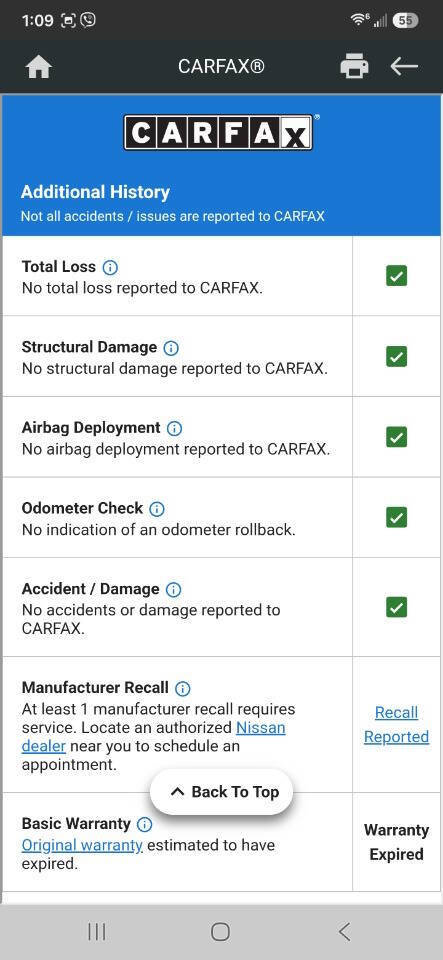Click the Total Loss green checkmark

pos(396,276)
